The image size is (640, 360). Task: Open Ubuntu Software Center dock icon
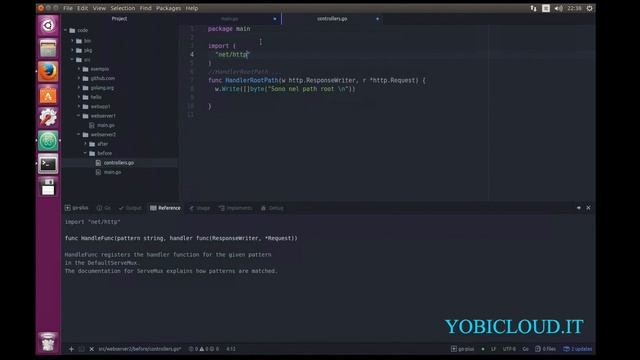pos(48,95)
